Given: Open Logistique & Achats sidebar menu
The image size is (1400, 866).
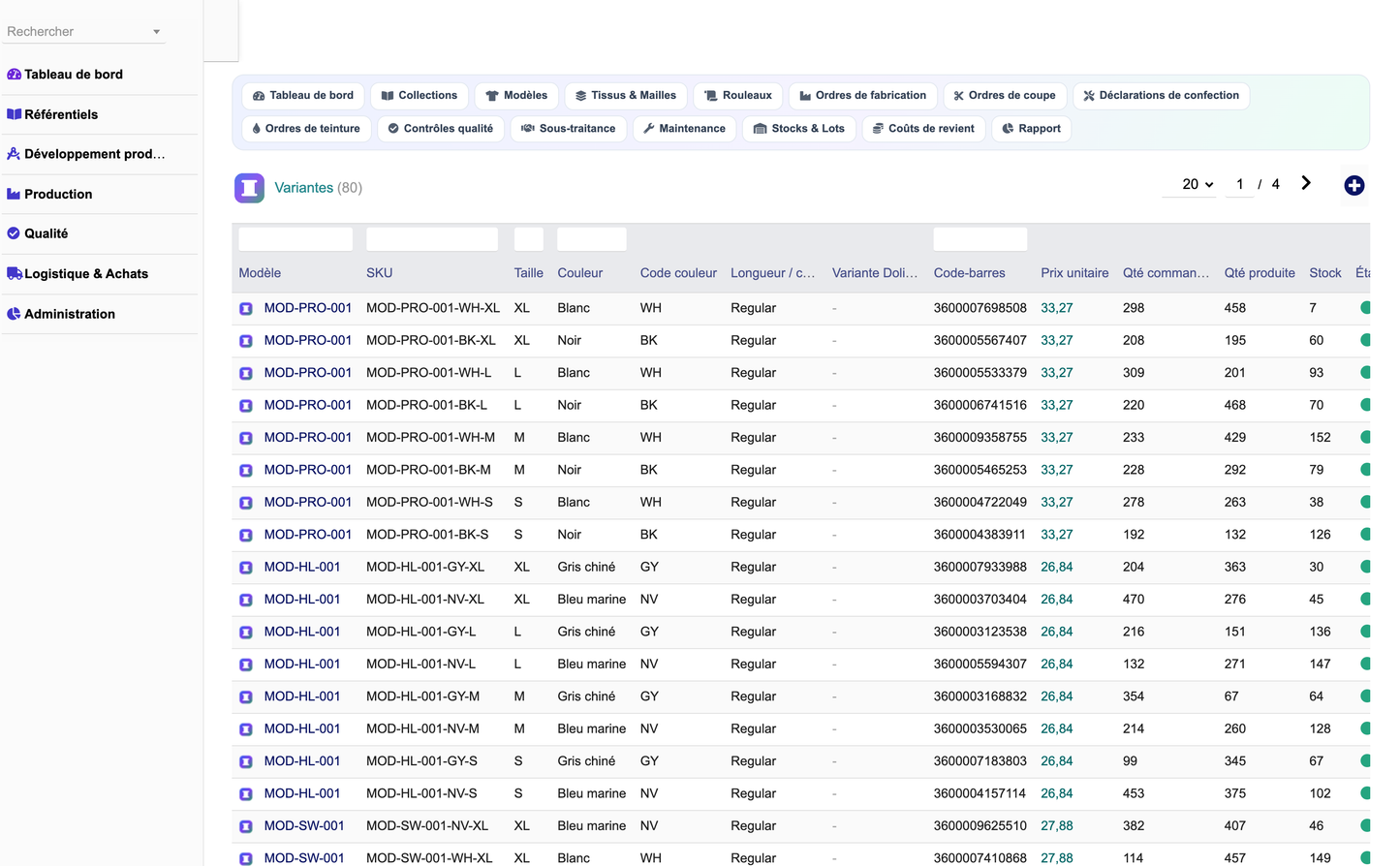Looking at the screenshot, I should click(x=78, y=274).
